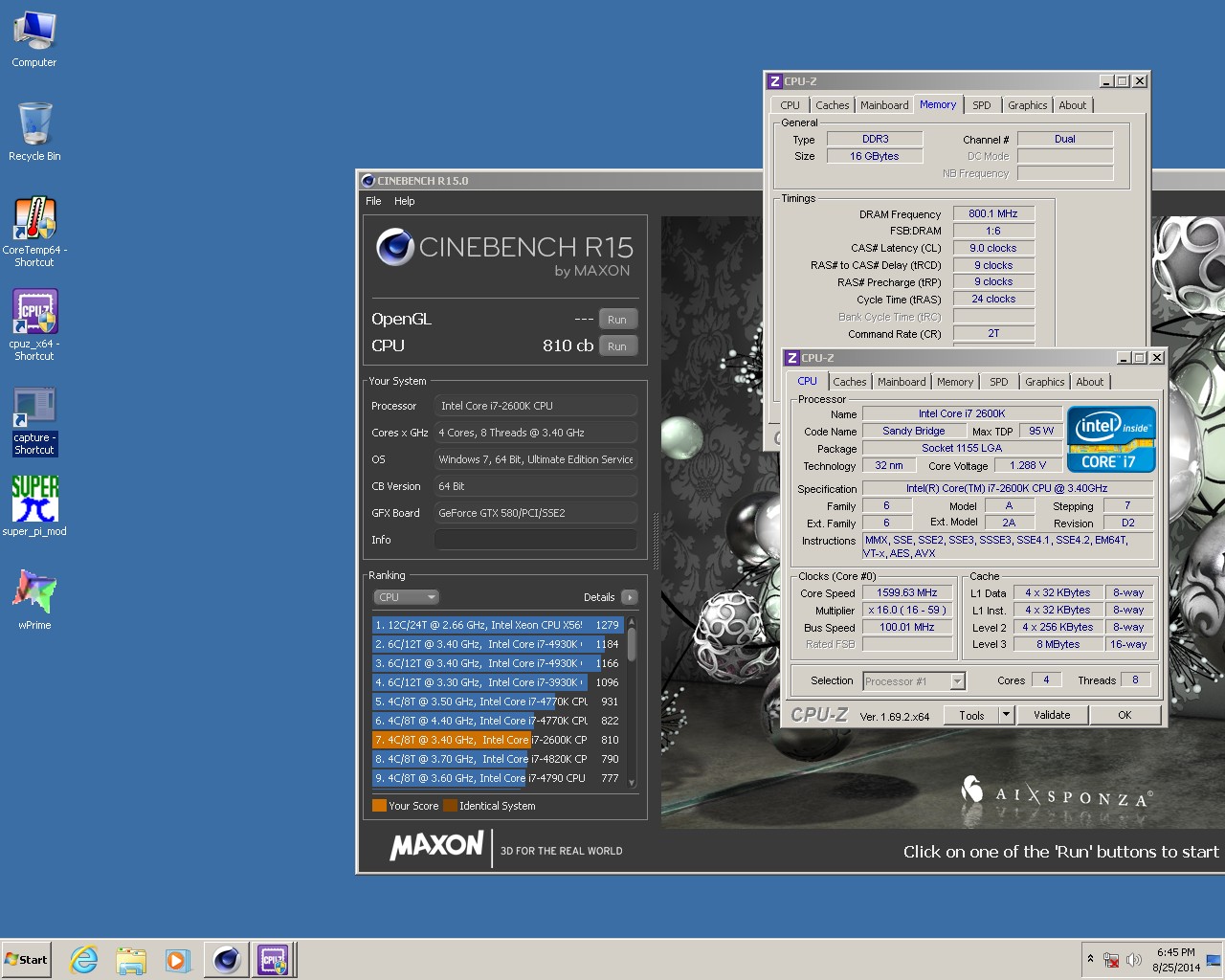The image size is (1225, 980).
Task: Switch to Graphics tab in front CPU-Z
Action: pyautogui.click(x=1044, y=382)
